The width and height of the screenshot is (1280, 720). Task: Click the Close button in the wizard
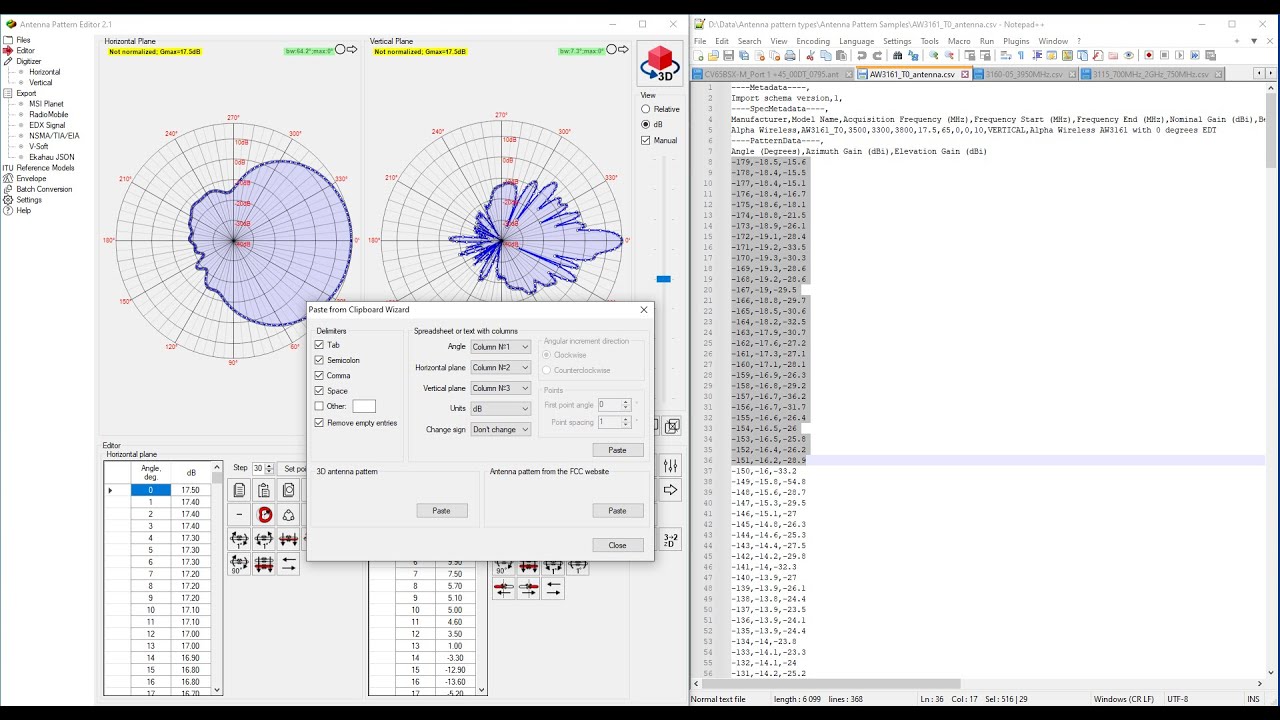pos(617,545)
